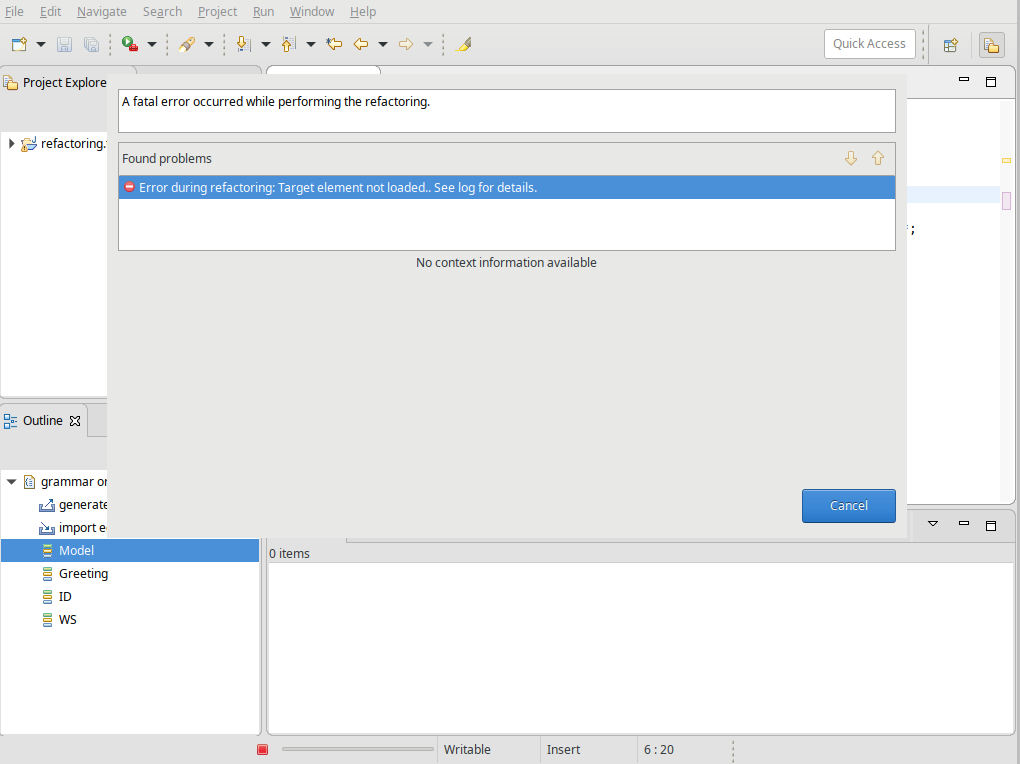Click the 'A fatal error occurred' message
The width and height of the screenshot is (1020, 764).
pos(276,102)
